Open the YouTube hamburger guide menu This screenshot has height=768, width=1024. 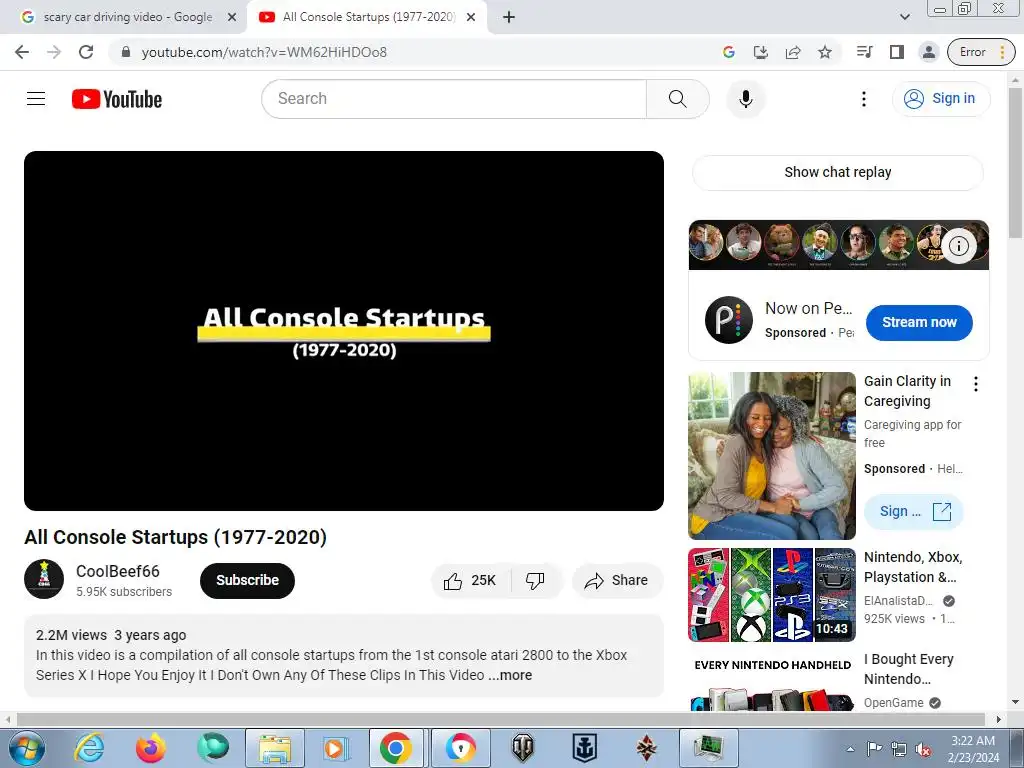(x=36, y=99)
